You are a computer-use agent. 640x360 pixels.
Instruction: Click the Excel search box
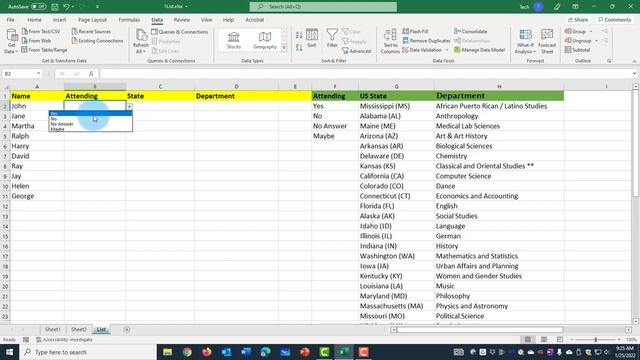point(323,7)
